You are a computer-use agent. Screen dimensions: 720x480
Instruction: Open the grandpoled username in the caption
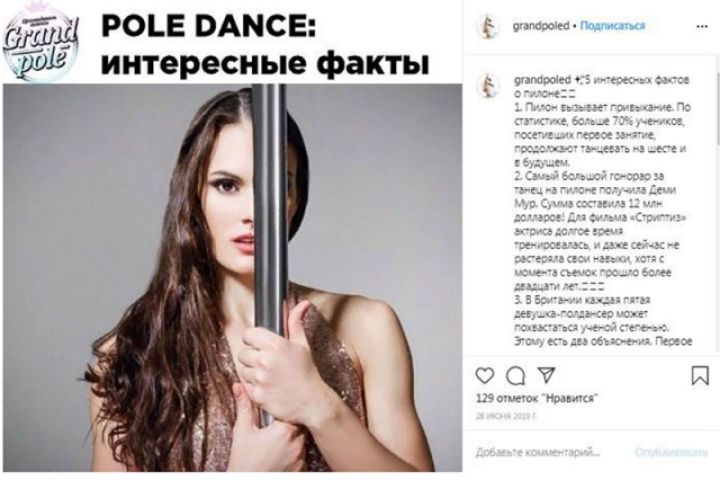(542, 80)
